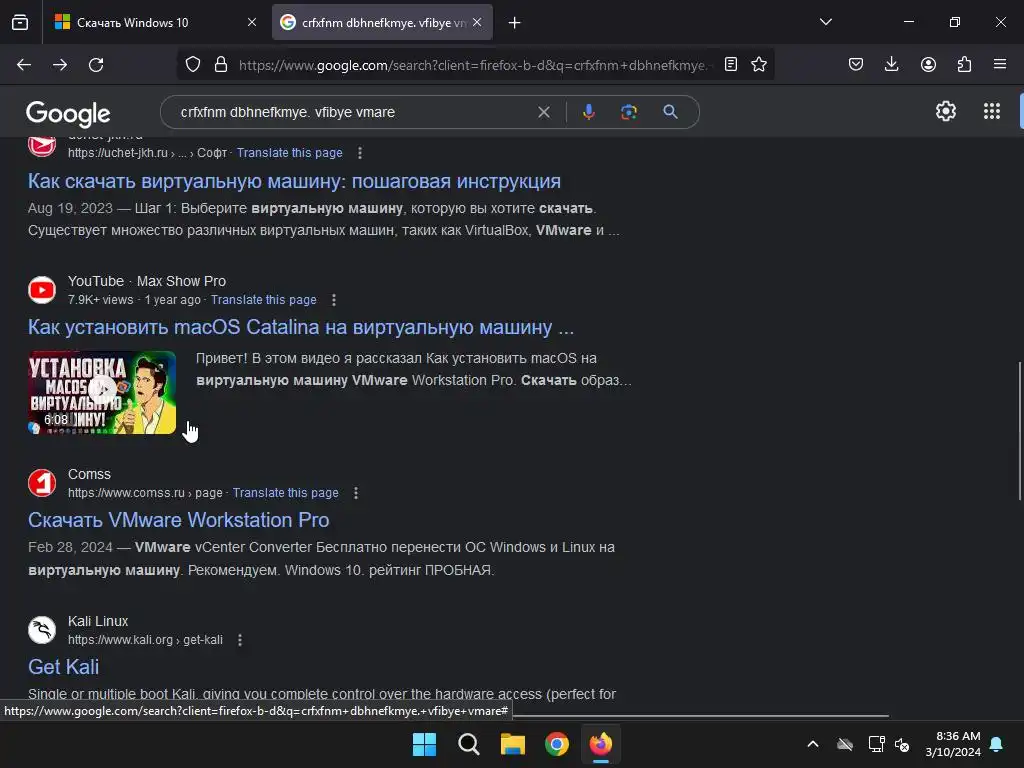1024x768 pixels.
Task: Toggle reader view in address bar
Action: (x=731, y=64)
